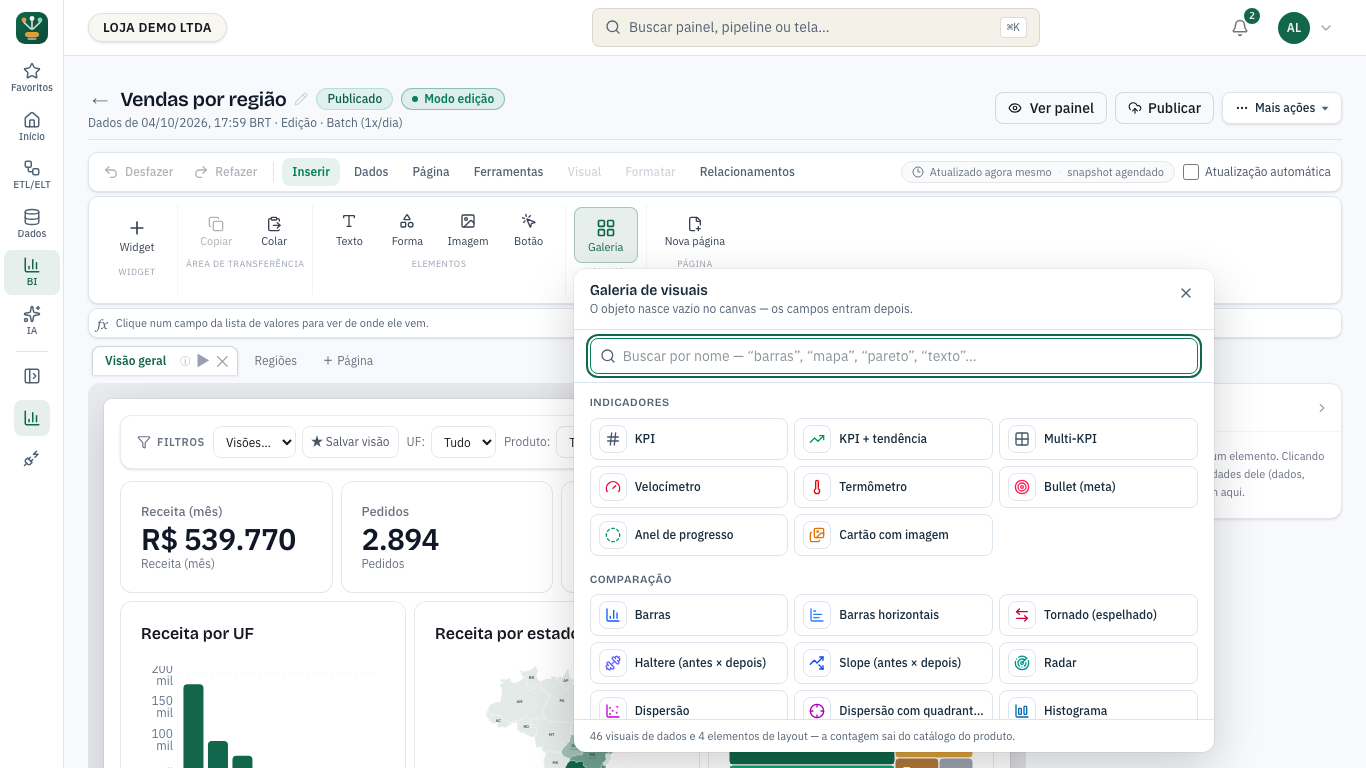Click the Publicar button
Viewport: 1366px width, 768px height.
tap(1165, 108)
